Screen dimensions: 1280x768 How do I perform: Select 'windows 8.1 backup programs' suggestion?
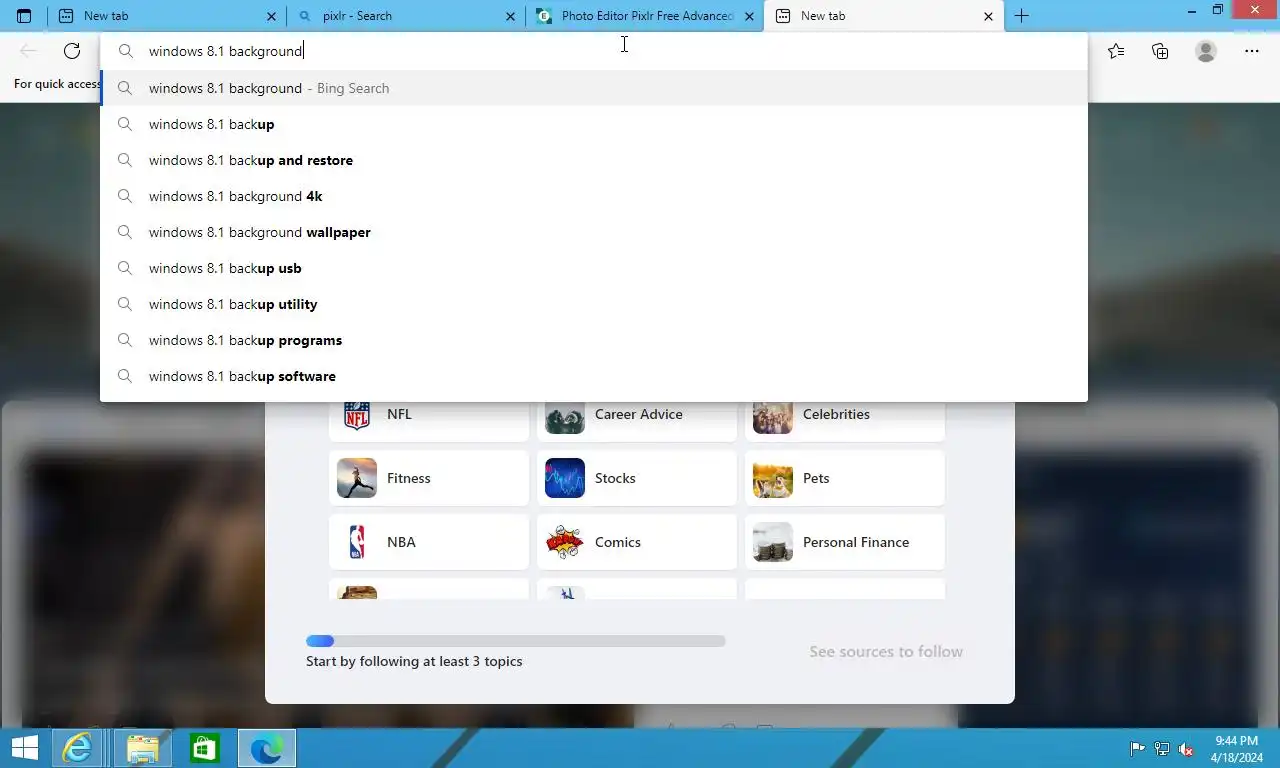594,340
